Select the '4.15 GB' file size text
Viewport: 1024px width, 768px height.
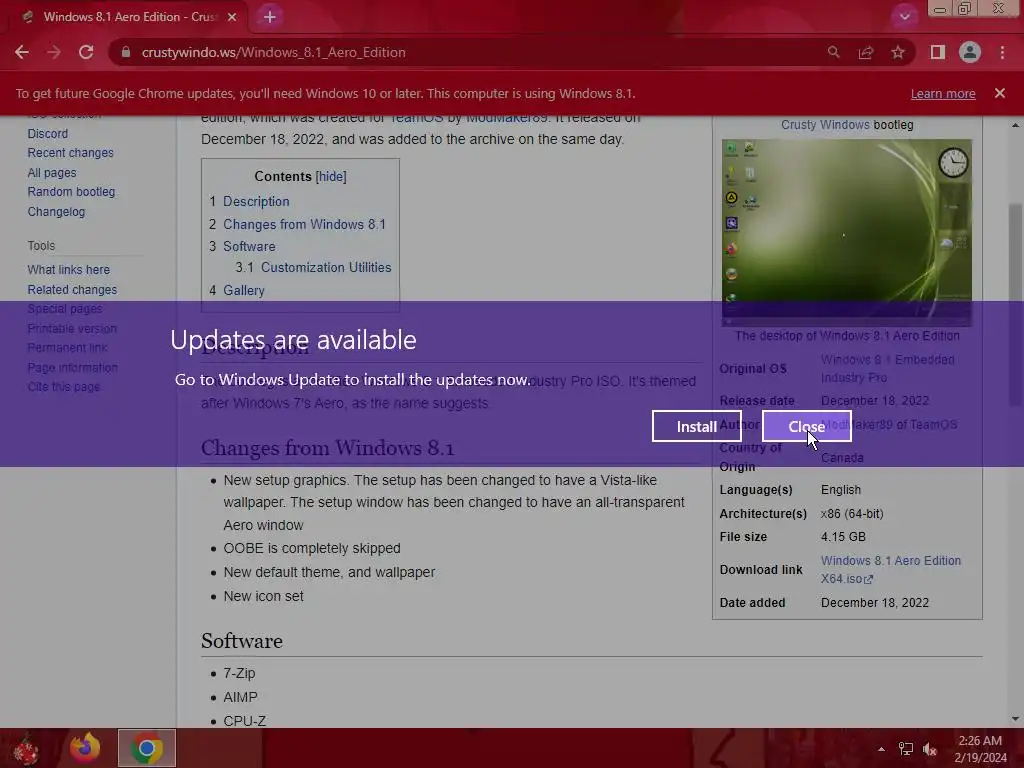(843, 537)
